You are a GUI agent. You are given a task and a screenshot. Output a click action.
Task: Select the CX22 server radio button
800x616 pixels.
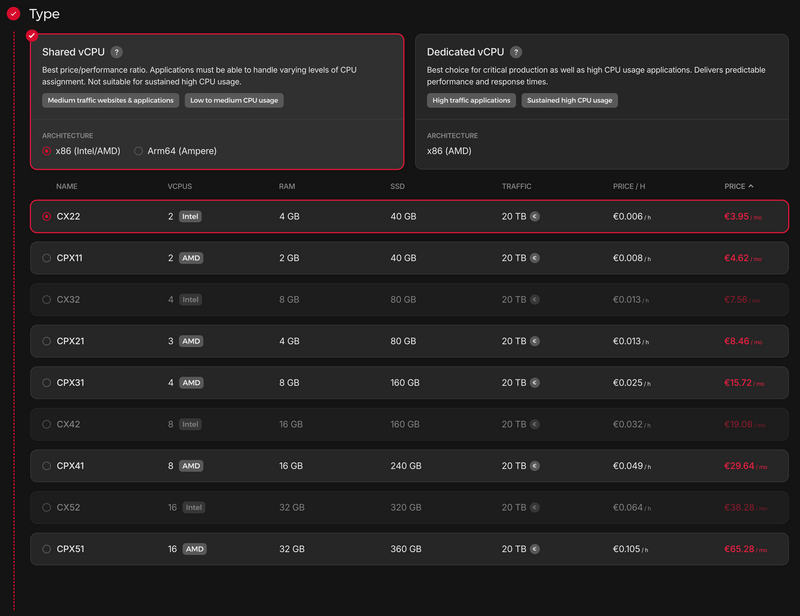46,216
